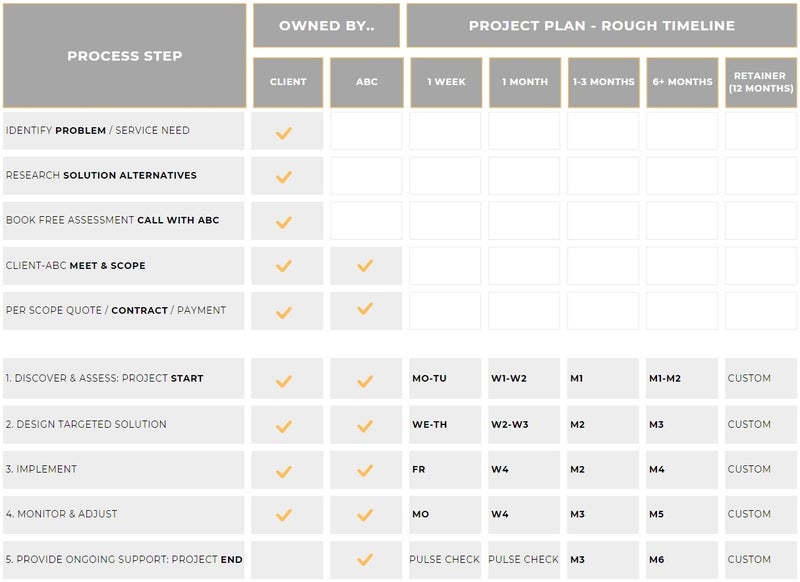Click Client checkmark in Monitor & Adjust row

[284, 515]
